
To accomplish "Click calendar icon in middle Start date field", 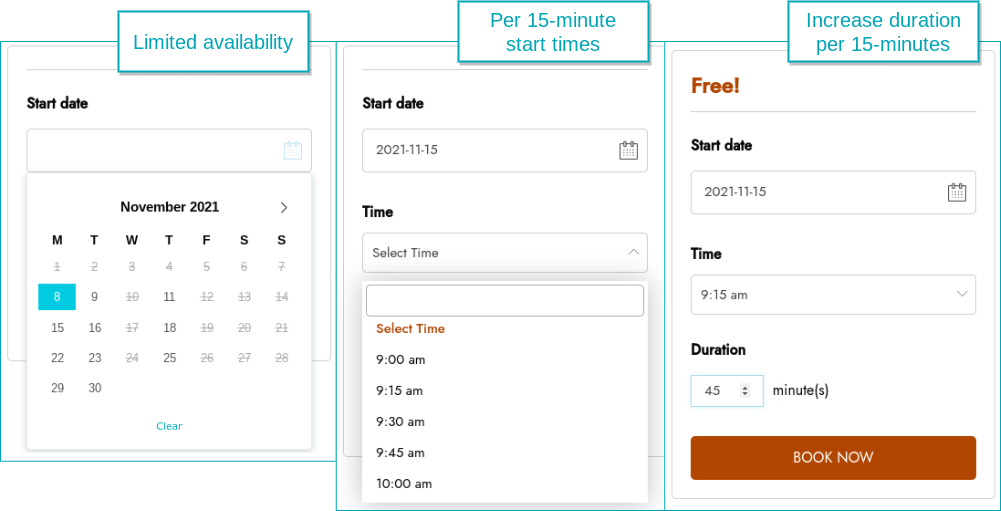I will click(628, 151).
